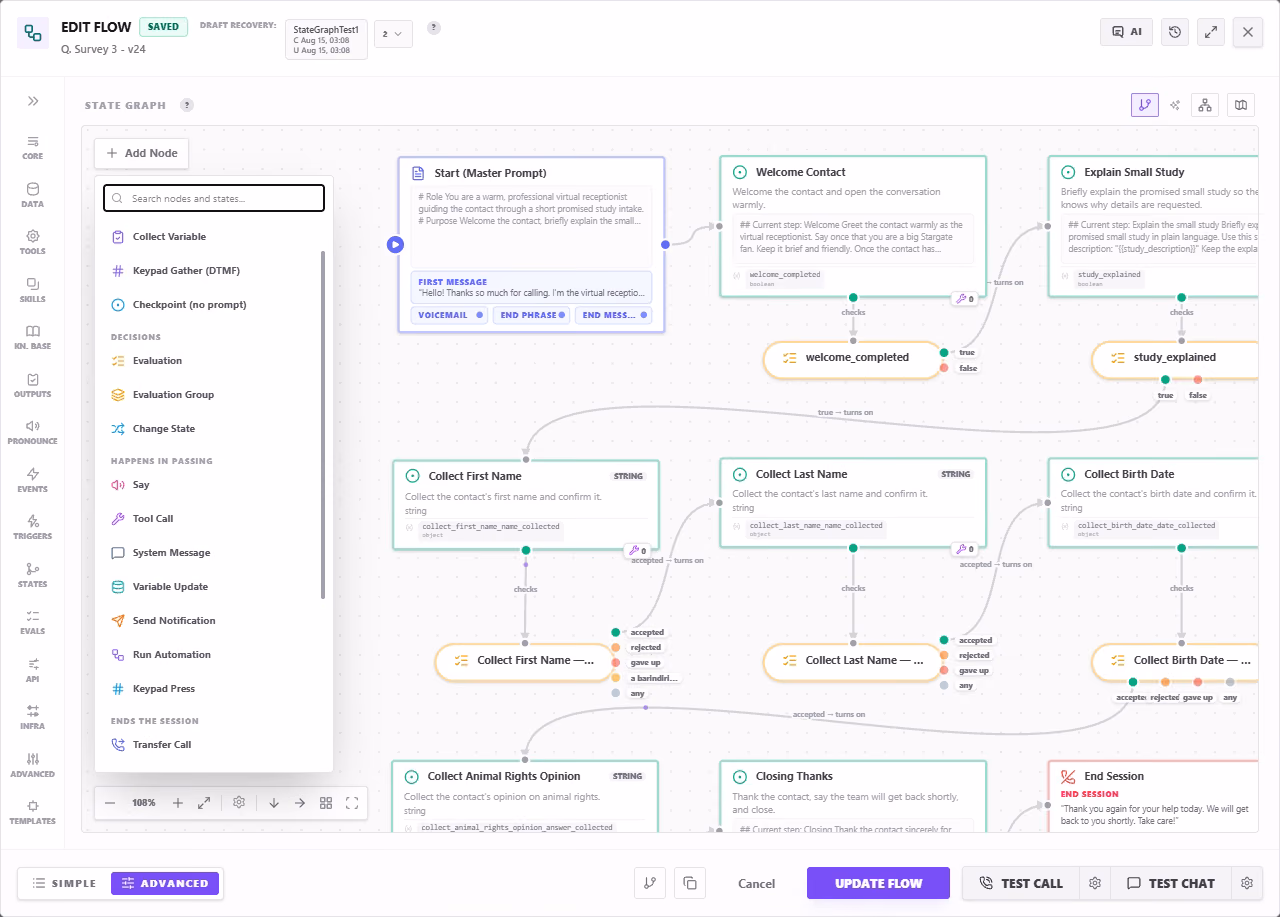Open the Tools sidebar section

(33, 242)
